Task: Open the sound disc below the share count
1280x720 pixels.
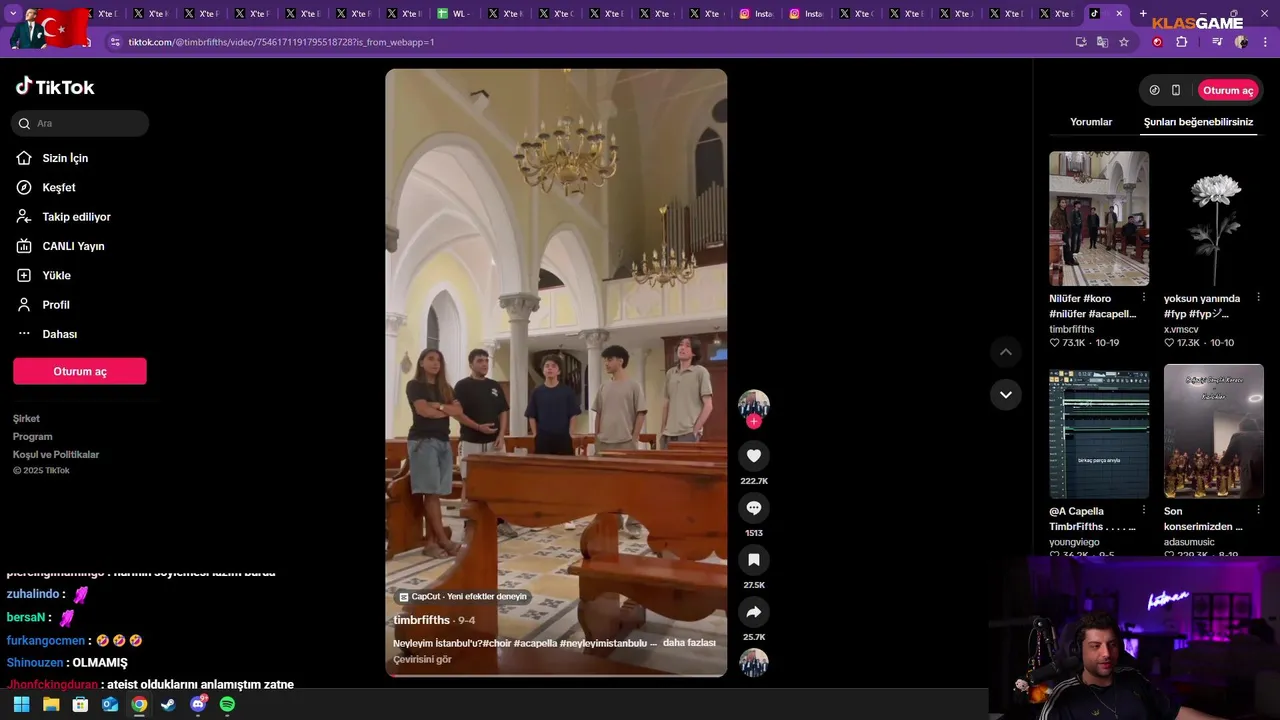Action: [754, 663]
